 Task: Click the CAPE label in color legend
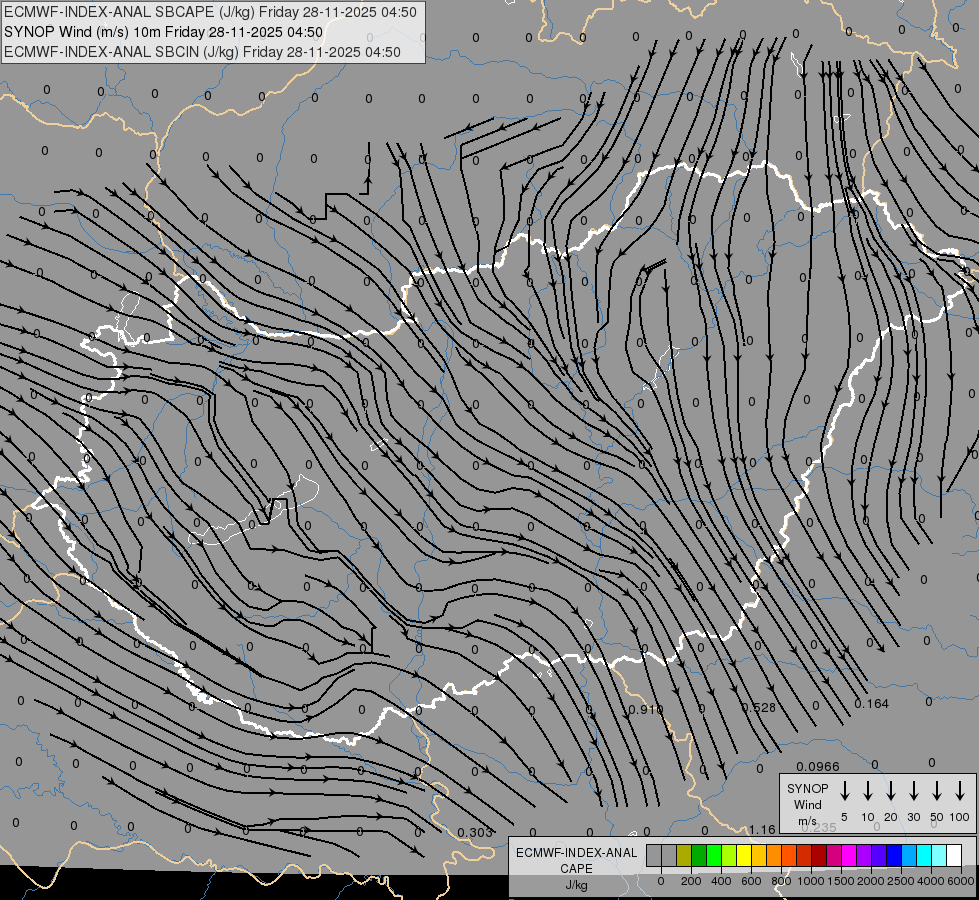point(576,868)
